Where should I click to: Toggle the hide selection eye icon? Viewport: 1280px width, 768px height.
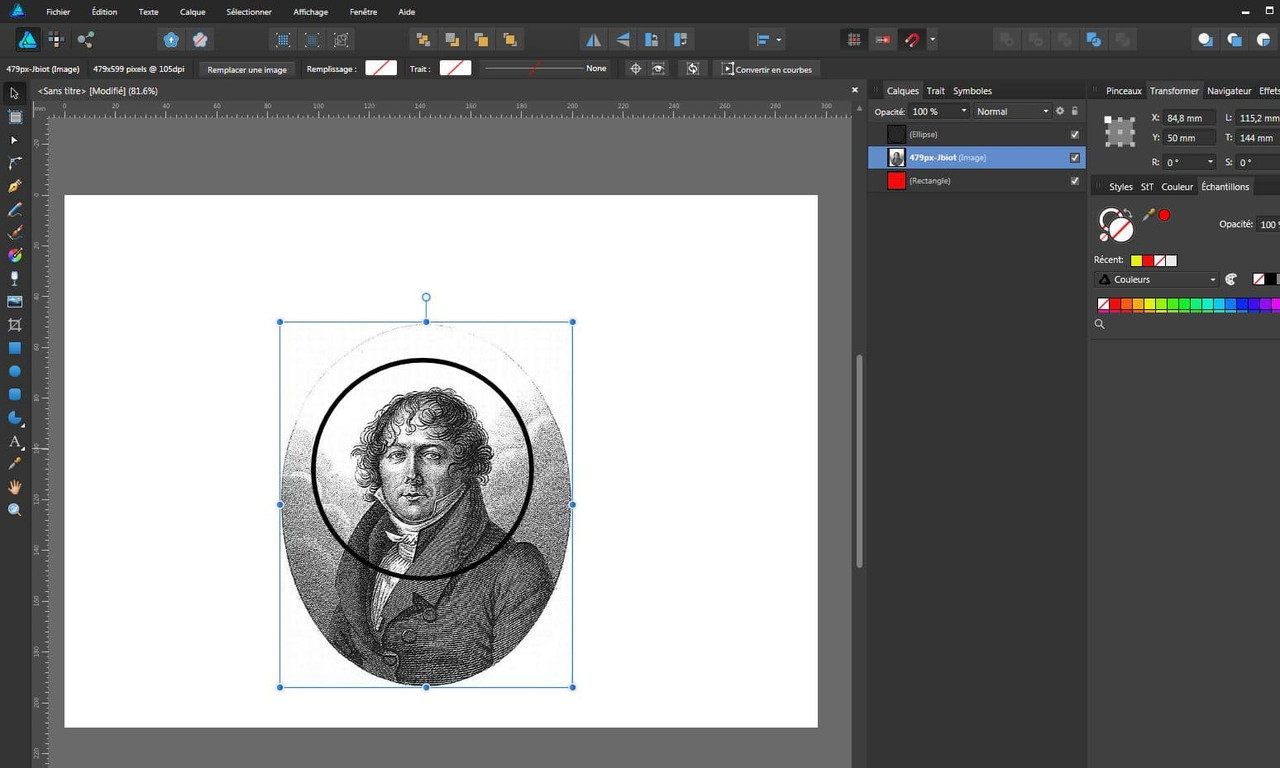pyautogui.click(x=658, y=69)
